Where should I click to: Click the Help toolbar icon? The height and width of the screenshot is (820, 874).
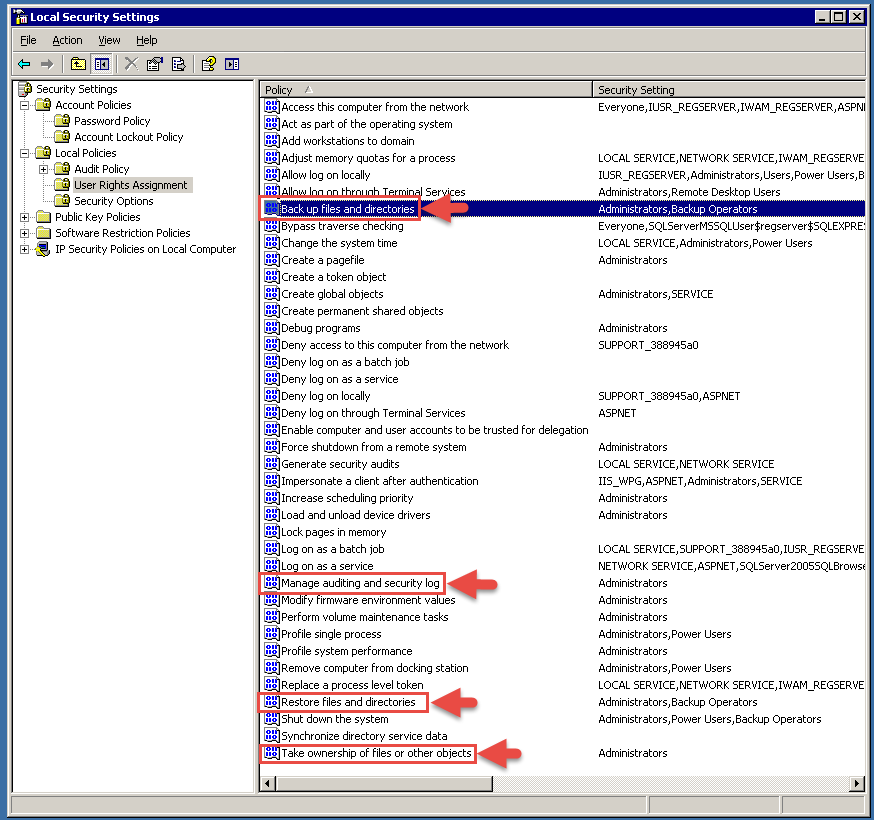click(208, 64)
